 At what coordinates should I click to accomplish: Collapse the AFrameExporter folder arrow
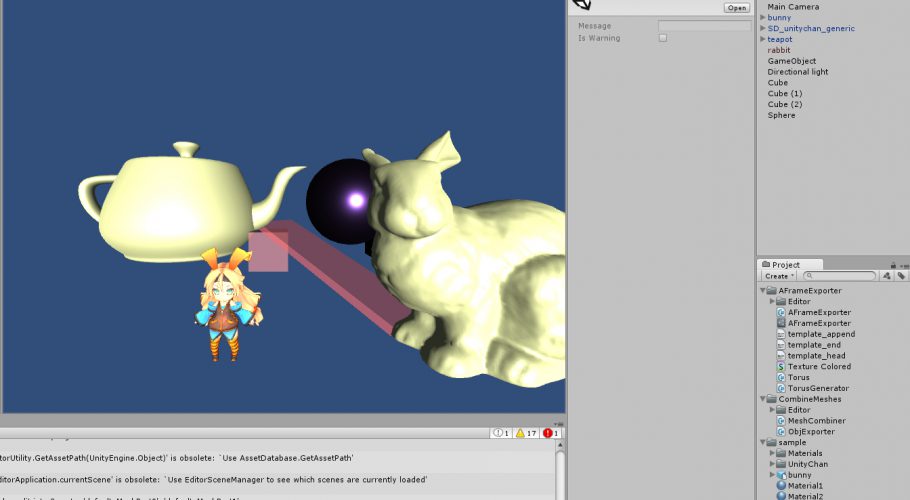763,291
